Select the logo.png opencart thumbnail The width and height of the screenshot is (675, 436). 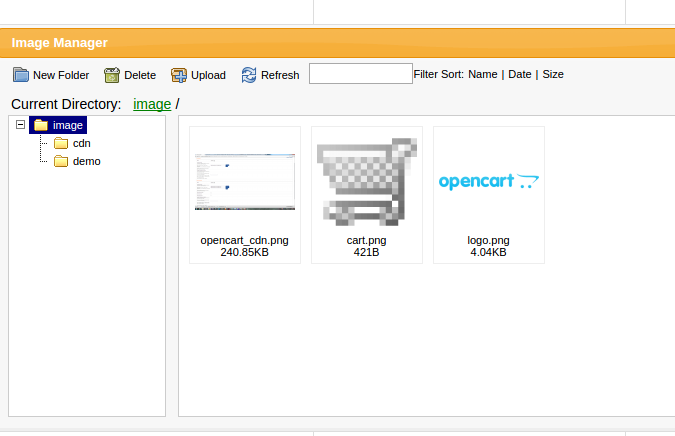coord(489,181)
